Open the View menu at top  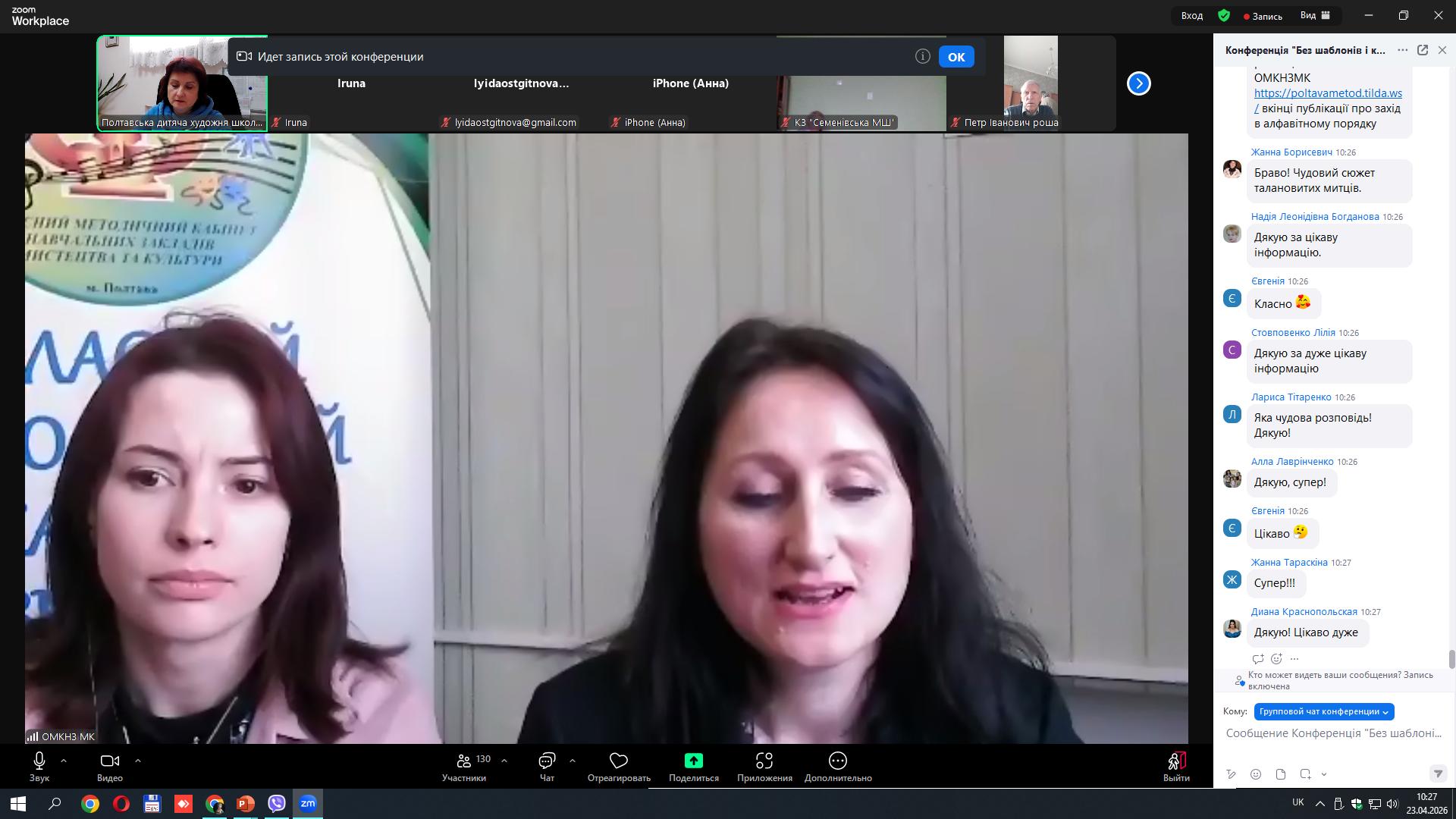coord(1315,15)
